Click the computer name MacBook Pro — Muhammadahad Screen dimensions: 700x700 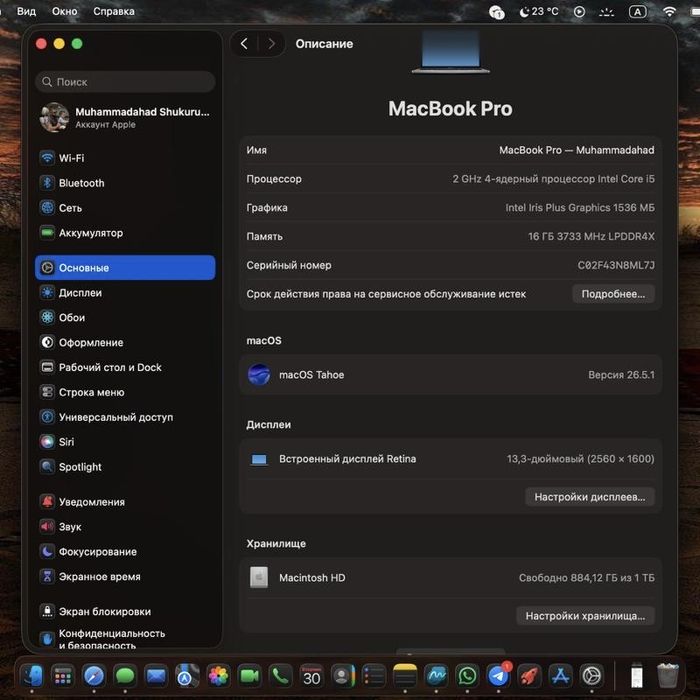[577, 150]
